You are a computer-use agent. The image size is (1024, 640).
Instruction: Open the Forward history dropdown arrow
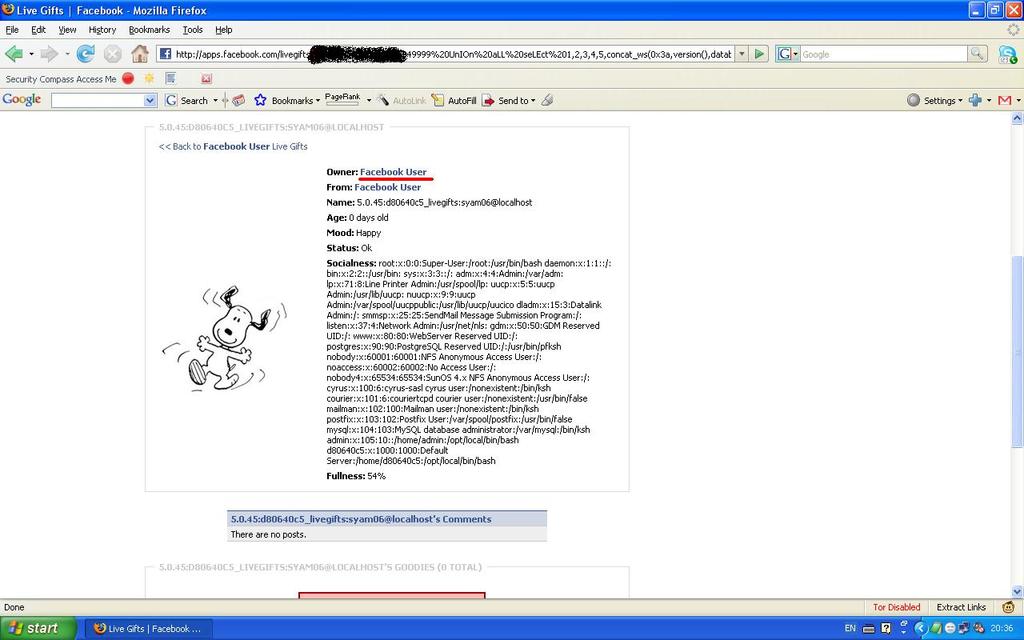pyautogui.click(x=66, y=54)
